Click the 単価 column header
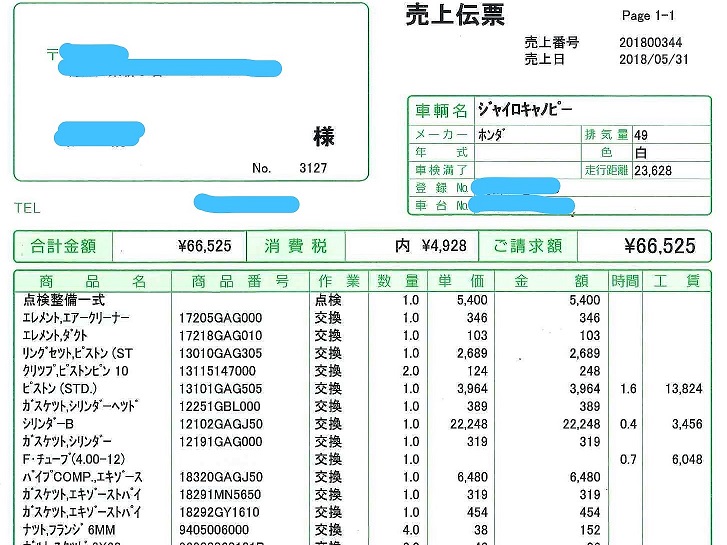 462,281
